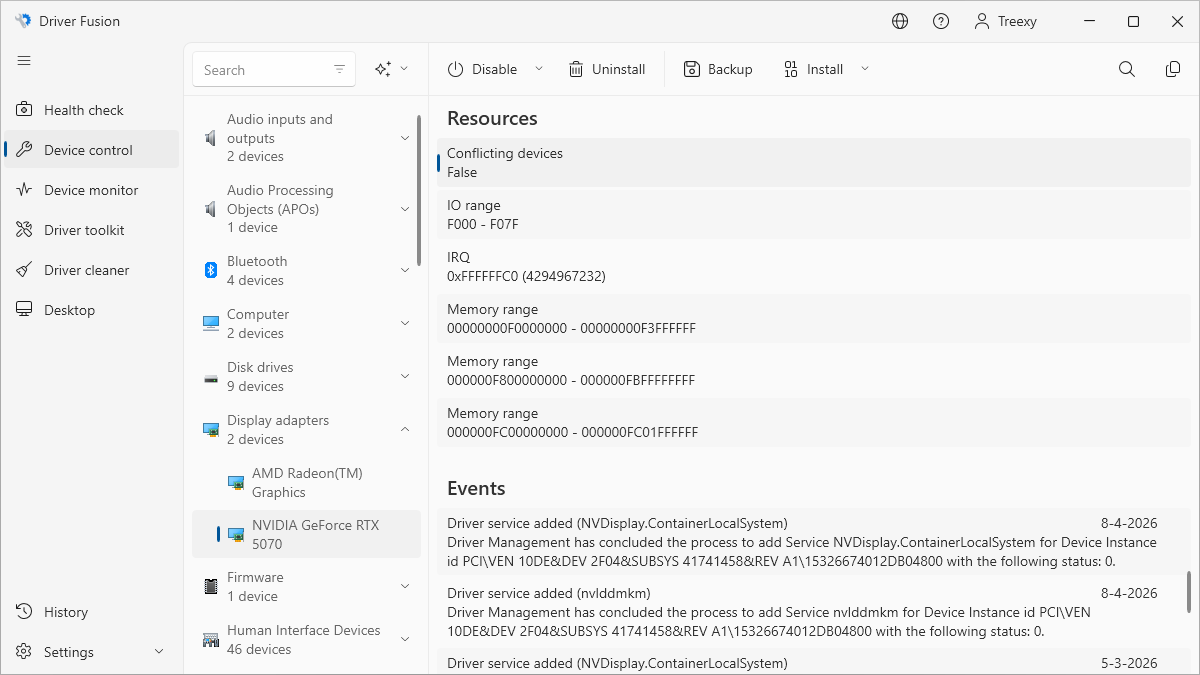Open the Health check page

tap(84, 110)
